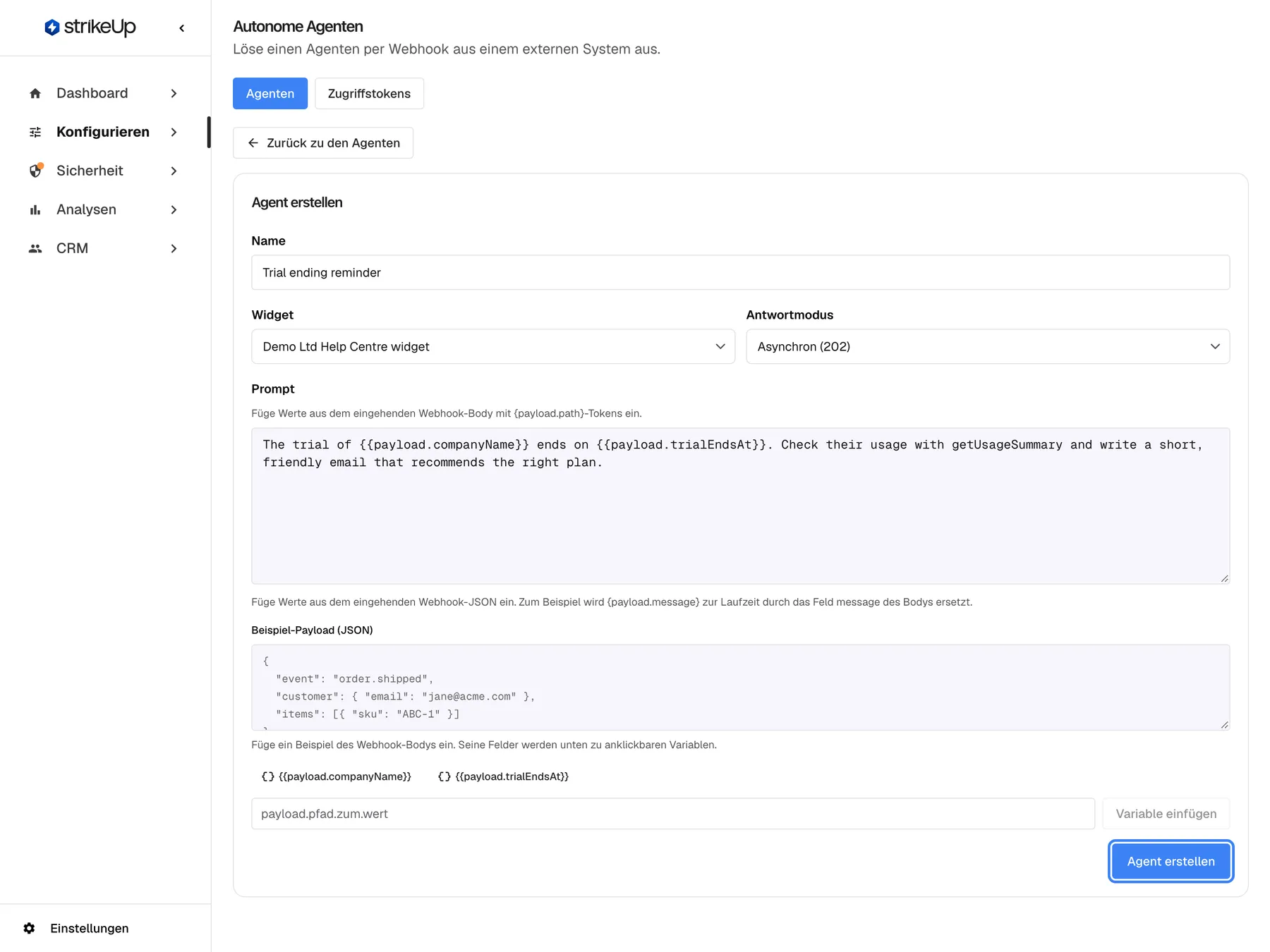Click the strikeUp logo
Viewport: 1270px width, 952px height.
90,28
